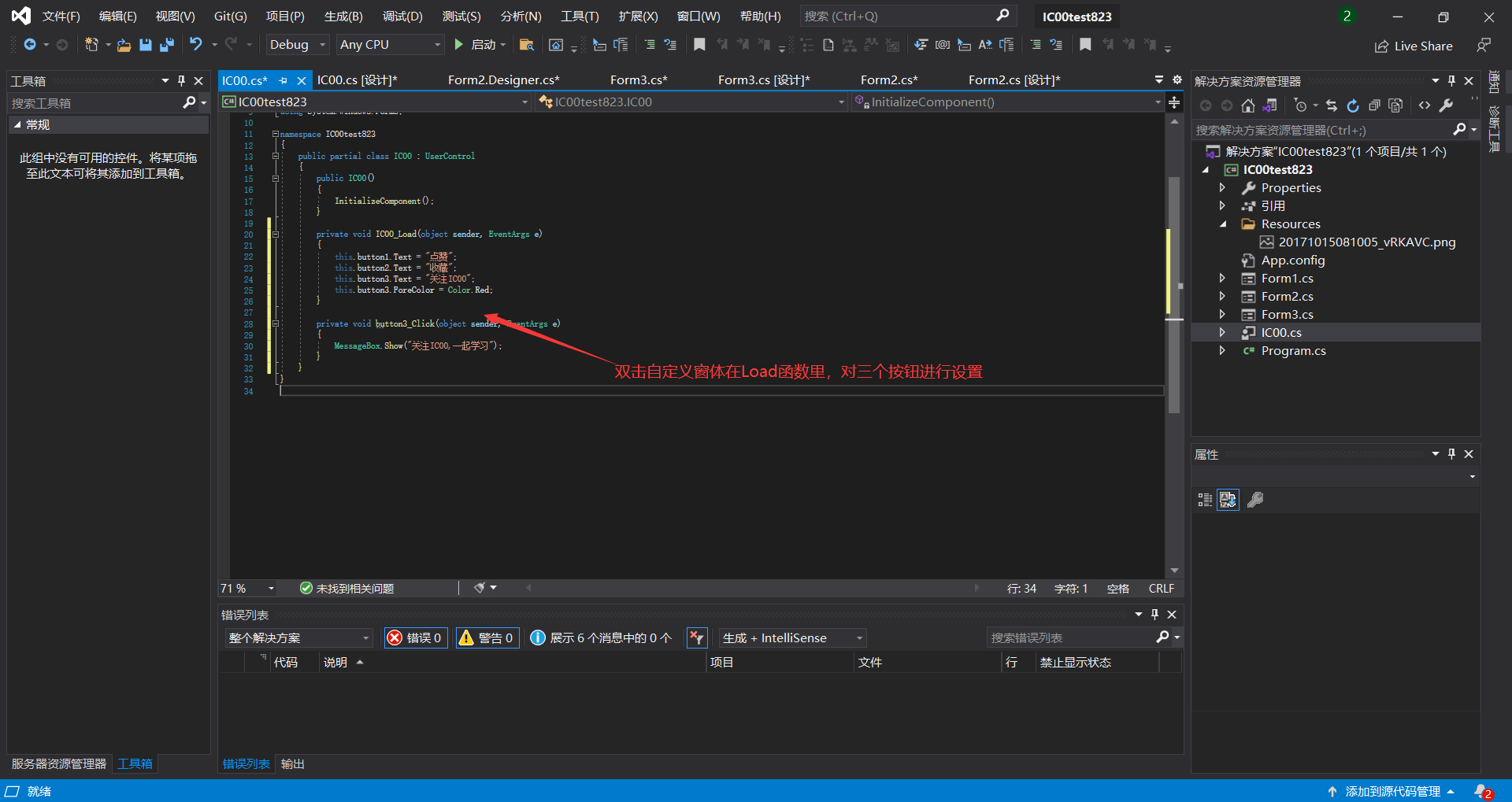
Task: Toggle alphabetical sort in the Properties panel
Action: (1228, 500)
